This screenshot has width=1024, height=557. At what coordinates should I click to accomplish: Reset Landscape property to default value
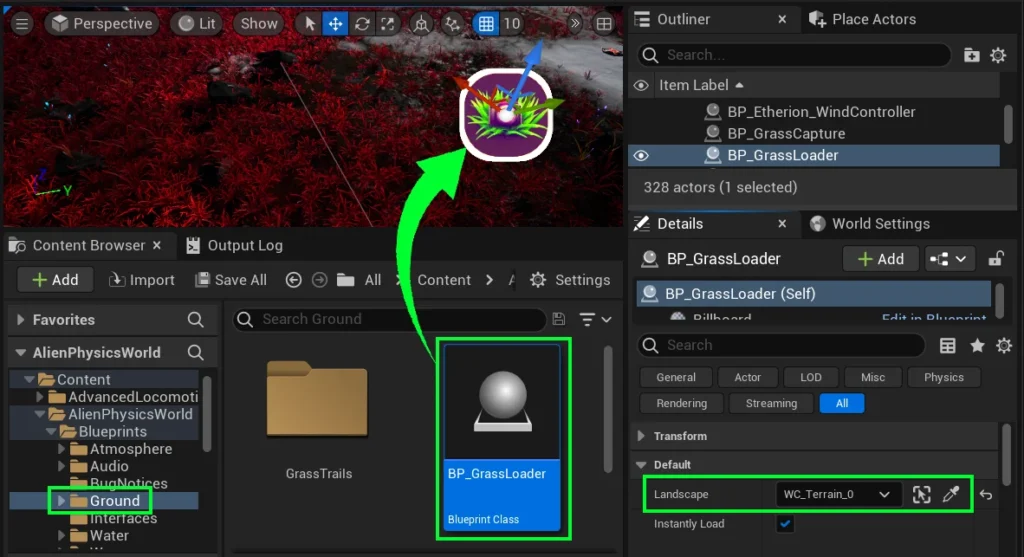986,495
